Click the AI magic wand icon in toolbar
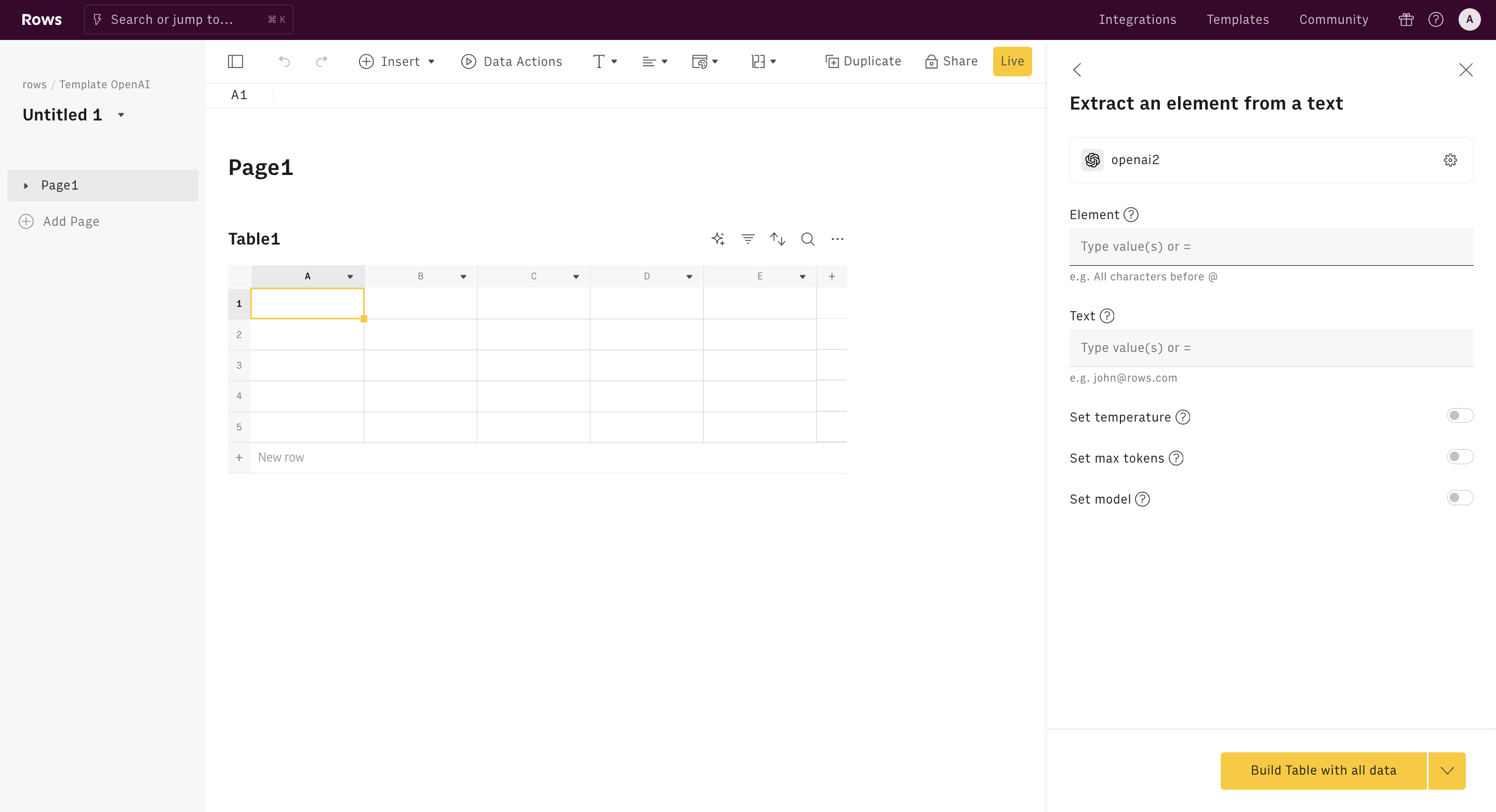This screenshot has height=812, width=1496. (718, 239)
